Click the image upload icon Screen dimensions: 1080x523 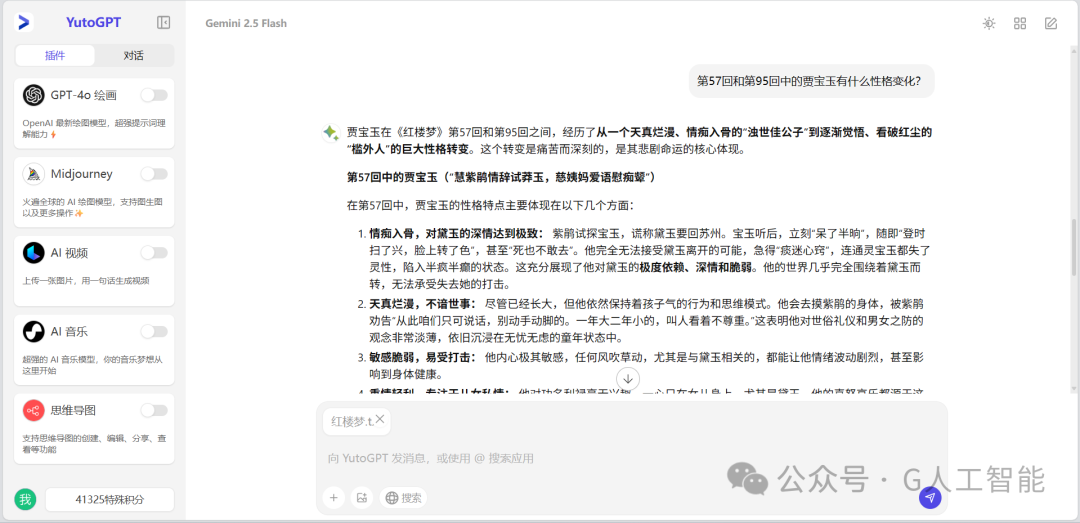coord(362,498)
